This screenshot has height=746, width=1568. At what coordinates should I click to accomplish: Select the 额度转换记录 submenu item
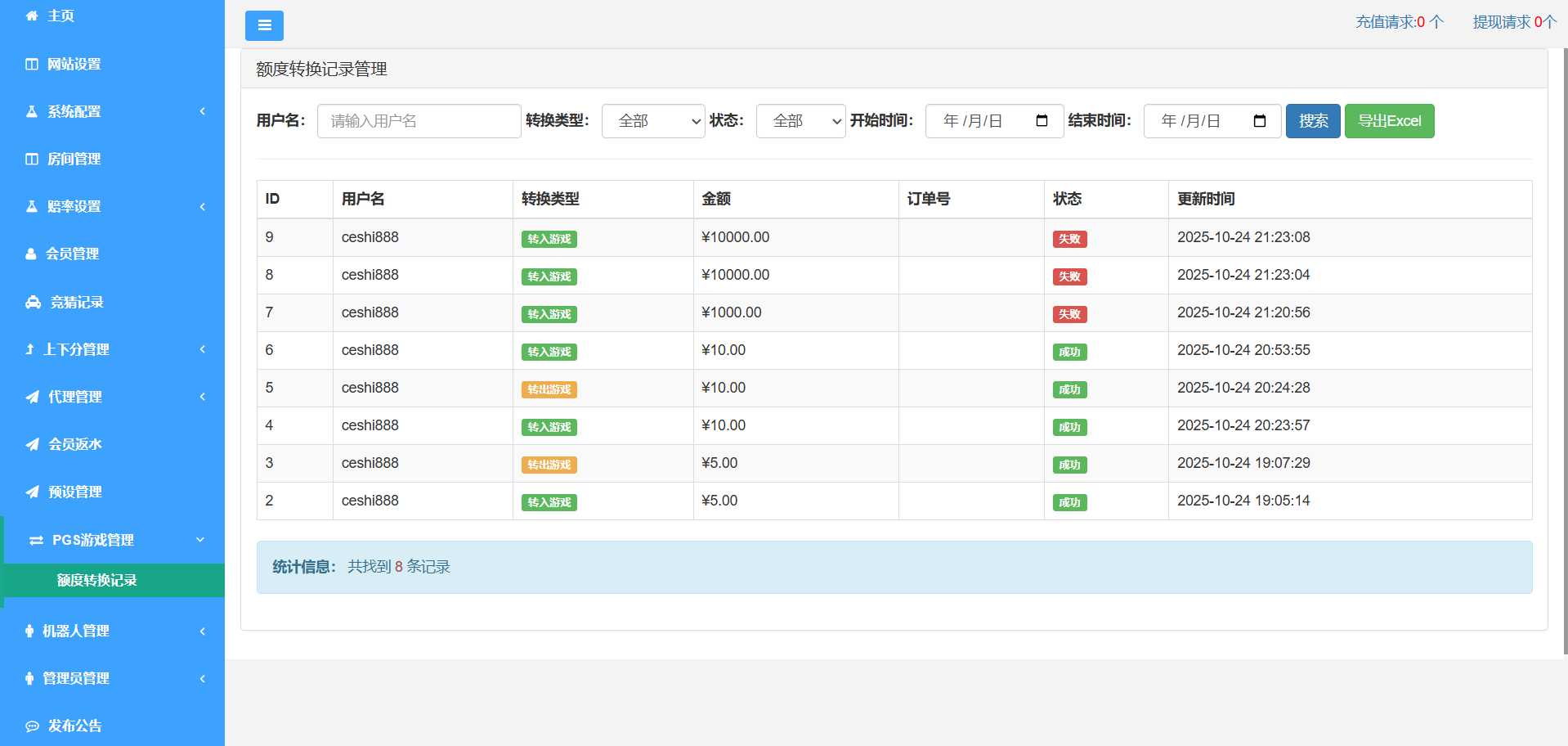[97, 580]
